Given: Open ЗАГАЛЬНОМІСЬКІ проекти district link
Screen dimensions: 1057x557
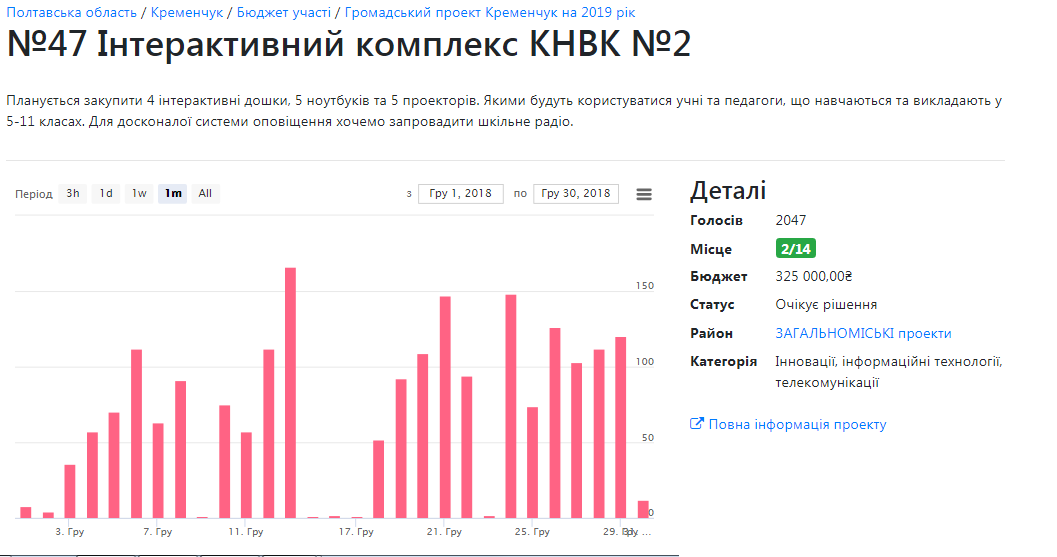Looking at the screenshot, I should (x=863, y=333).
